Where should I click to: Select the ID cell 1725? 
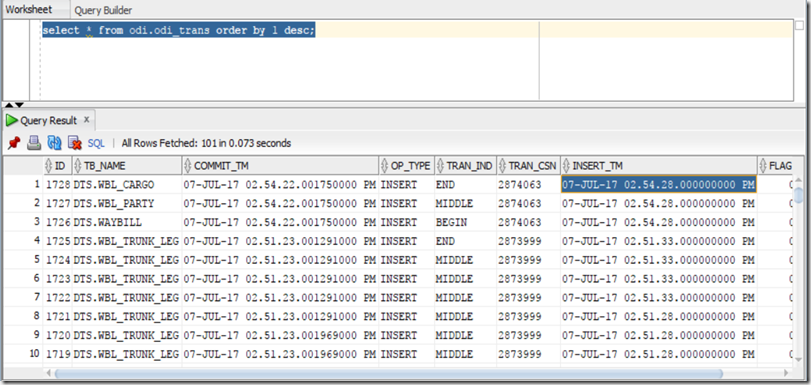[57, 241]
